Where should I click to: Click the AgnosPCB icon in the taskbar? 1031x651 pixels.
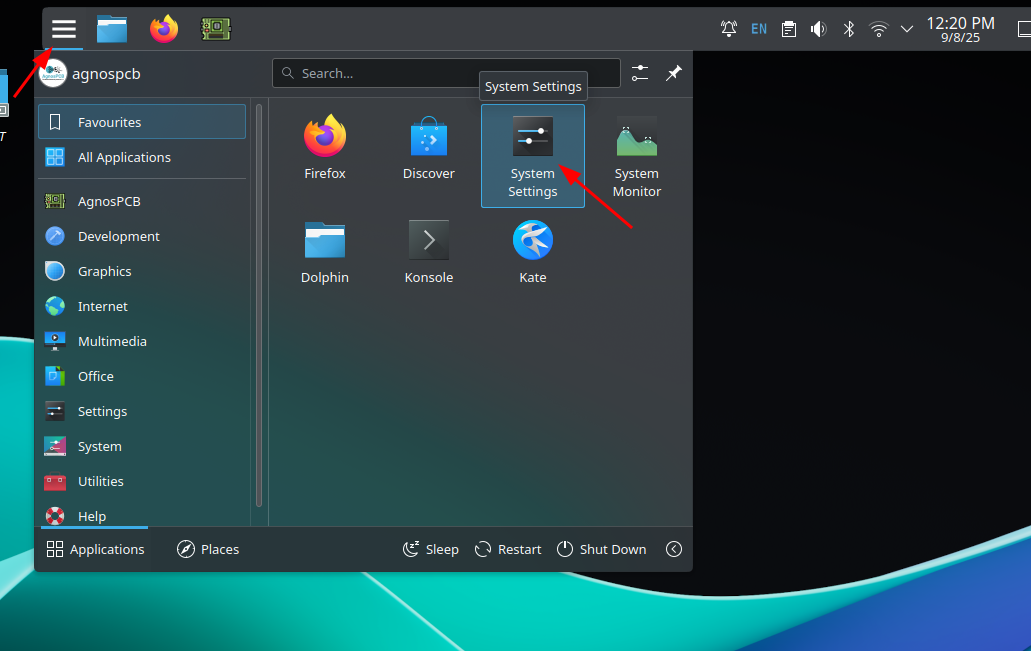tap(216, 29)
